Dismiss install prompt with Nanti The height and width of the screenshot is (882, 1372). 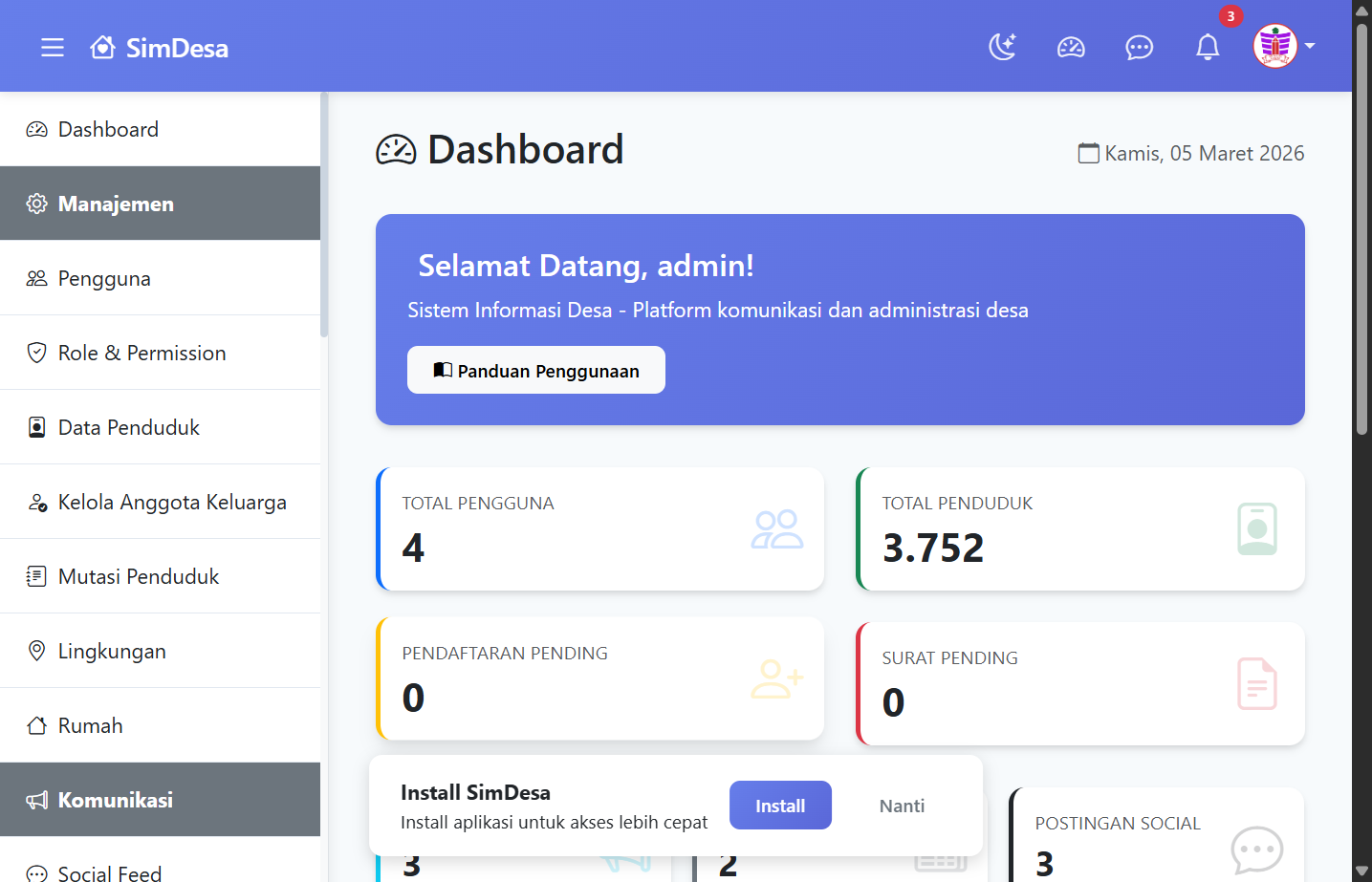902,806
